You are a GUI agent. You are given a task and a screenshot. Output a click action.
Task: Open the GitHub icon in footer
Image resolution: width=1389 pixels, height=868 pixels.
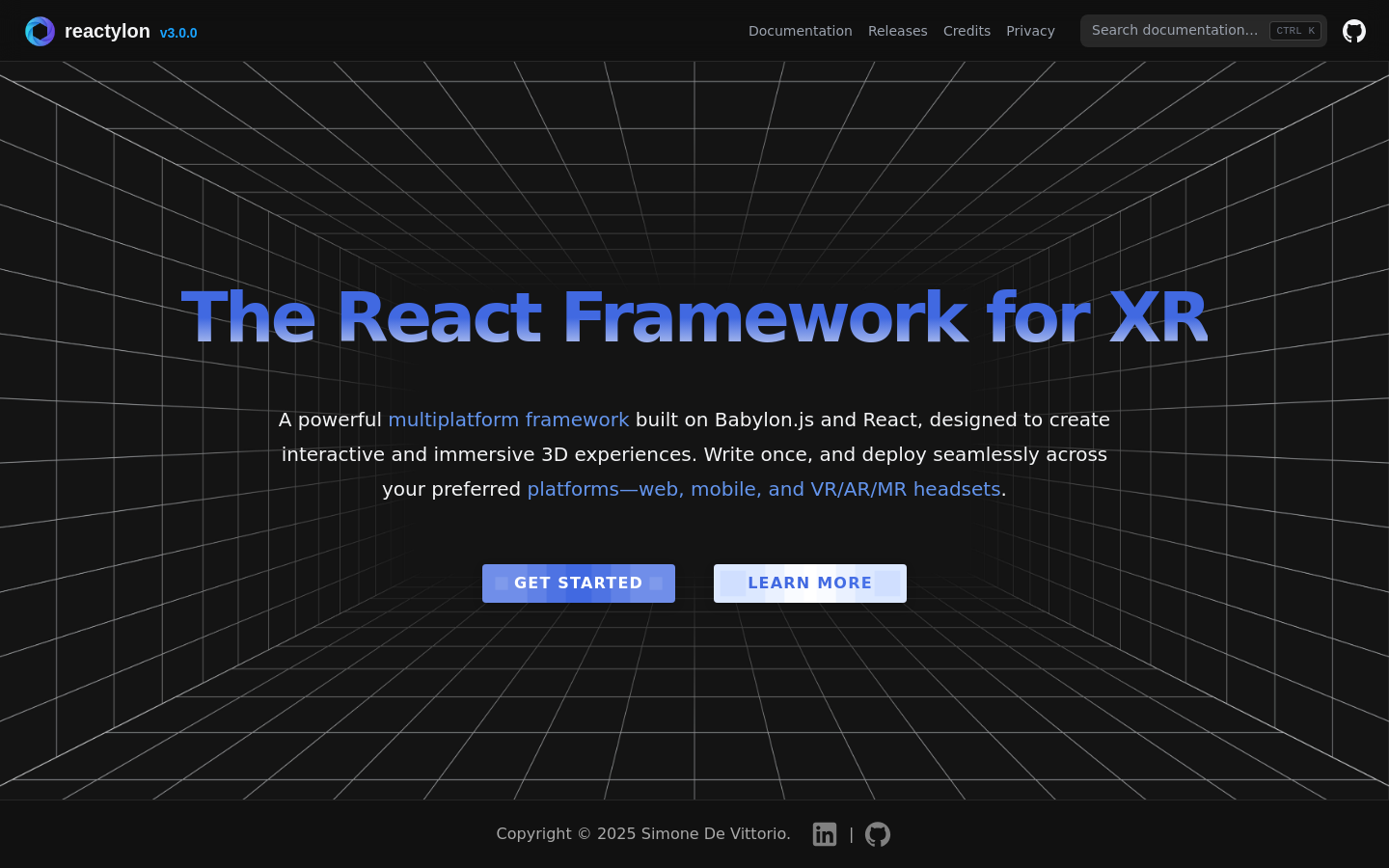pos(878,834)
